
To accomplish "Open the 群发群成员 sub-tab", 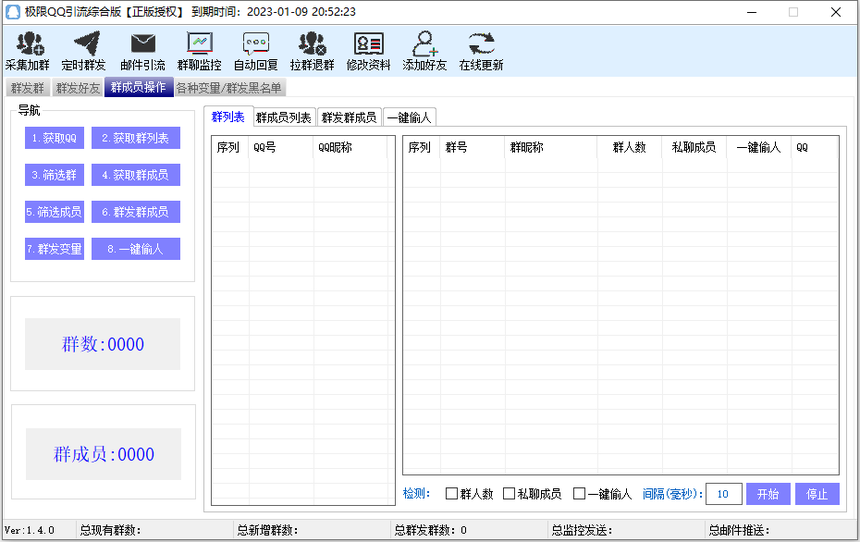I will click(x=349, y=117).
